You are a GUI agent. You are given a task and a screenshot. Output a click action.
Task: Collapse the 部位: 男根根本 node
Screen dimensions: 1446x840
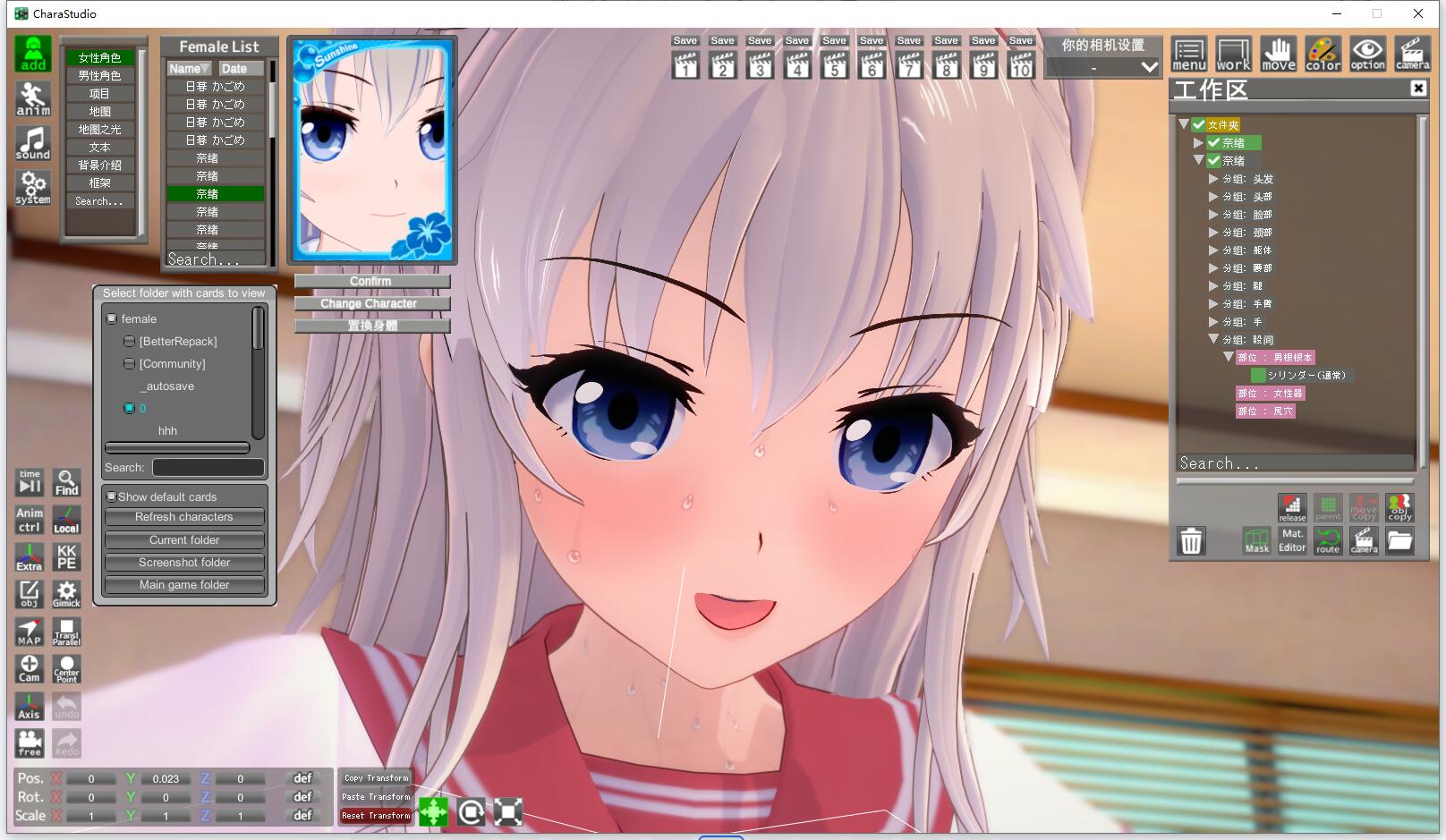(1229, 357)
